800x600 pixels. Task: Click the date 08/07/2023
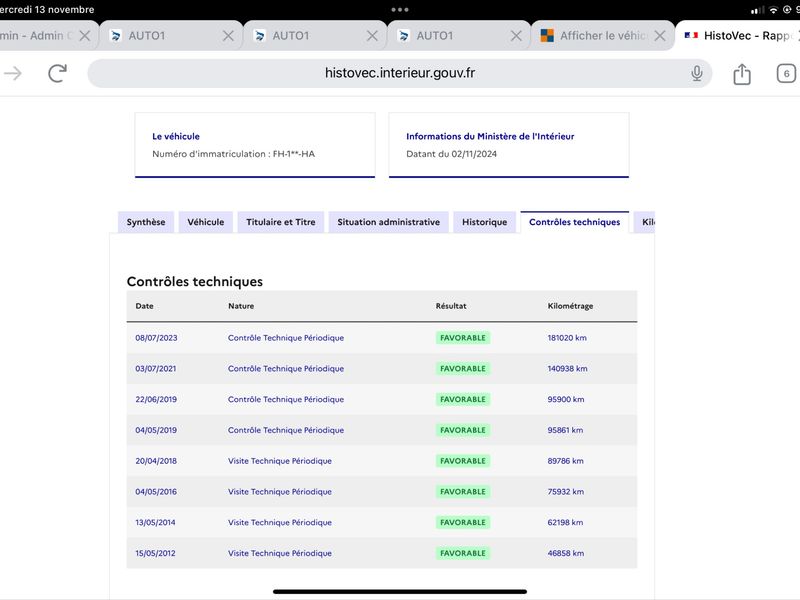pos(156,338)
